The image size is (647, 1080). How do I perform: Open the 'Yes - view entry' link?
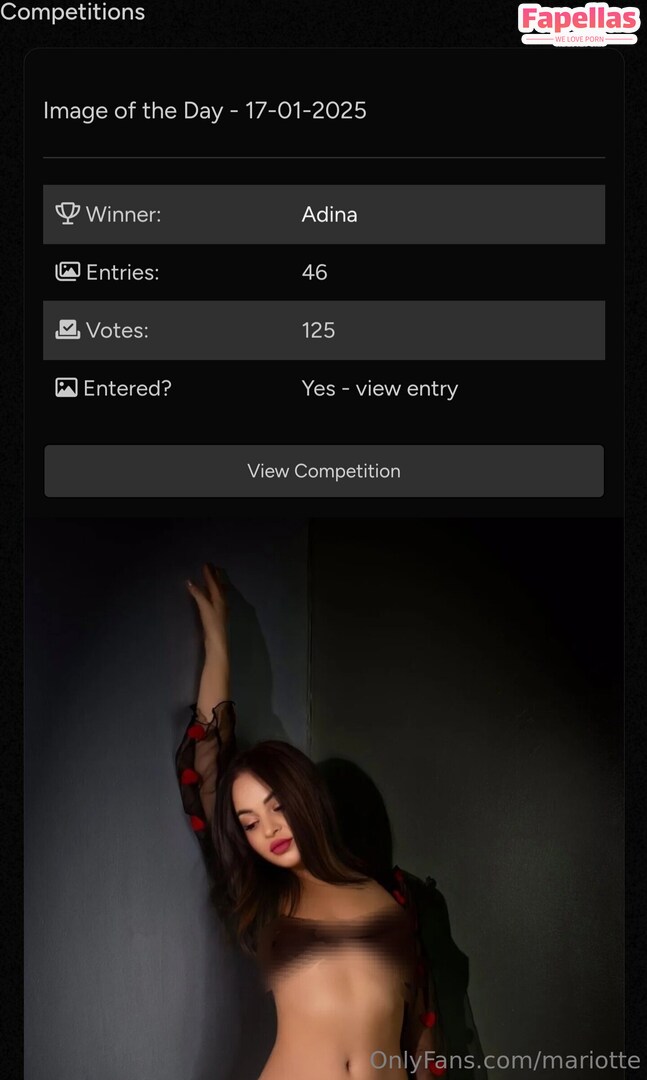tap(380, 388)
